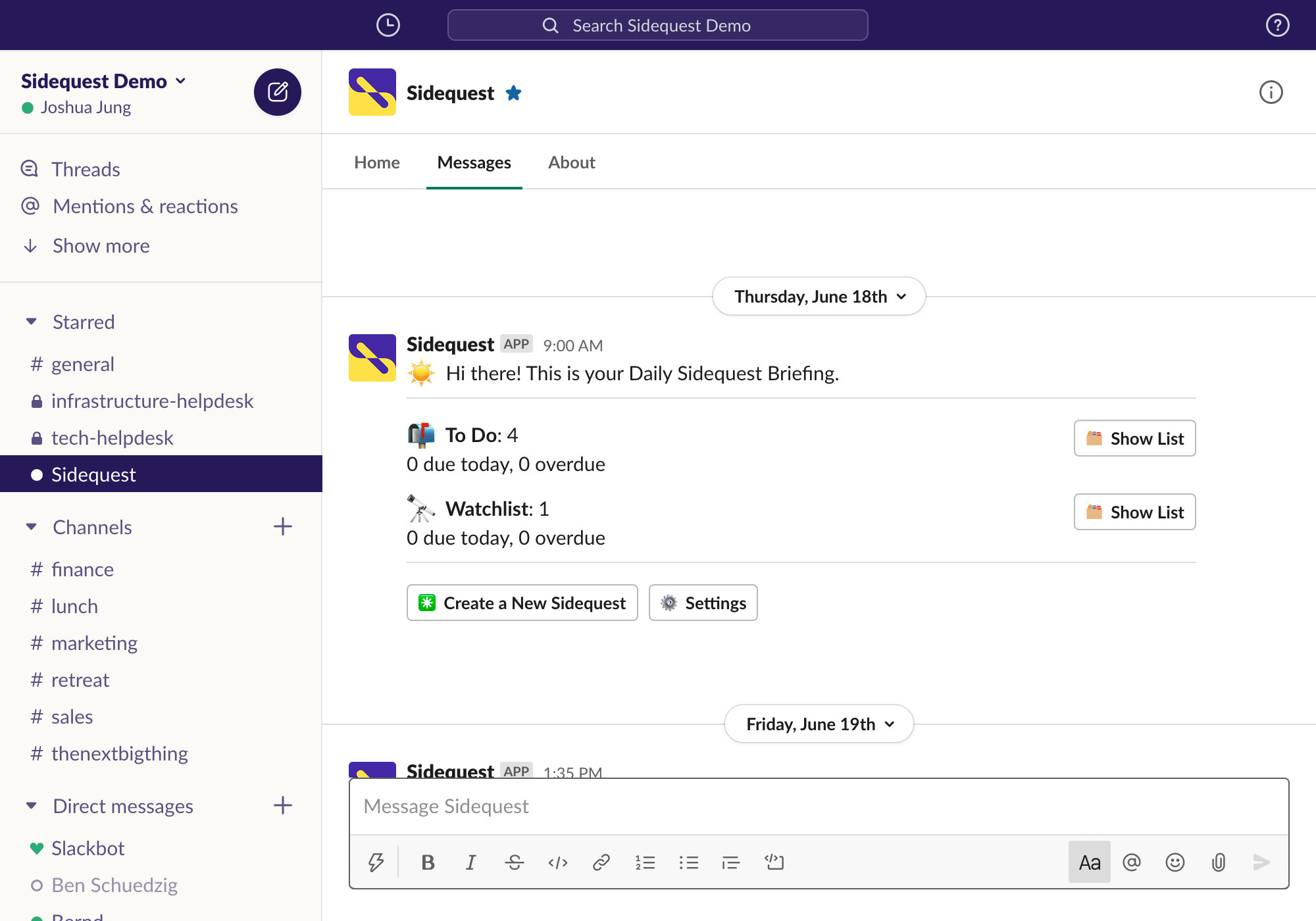Viewport: 1316px width, 921px height.
Task: Open the shortcuts lightning bolt menu
Action: click(x=376, y=862)
